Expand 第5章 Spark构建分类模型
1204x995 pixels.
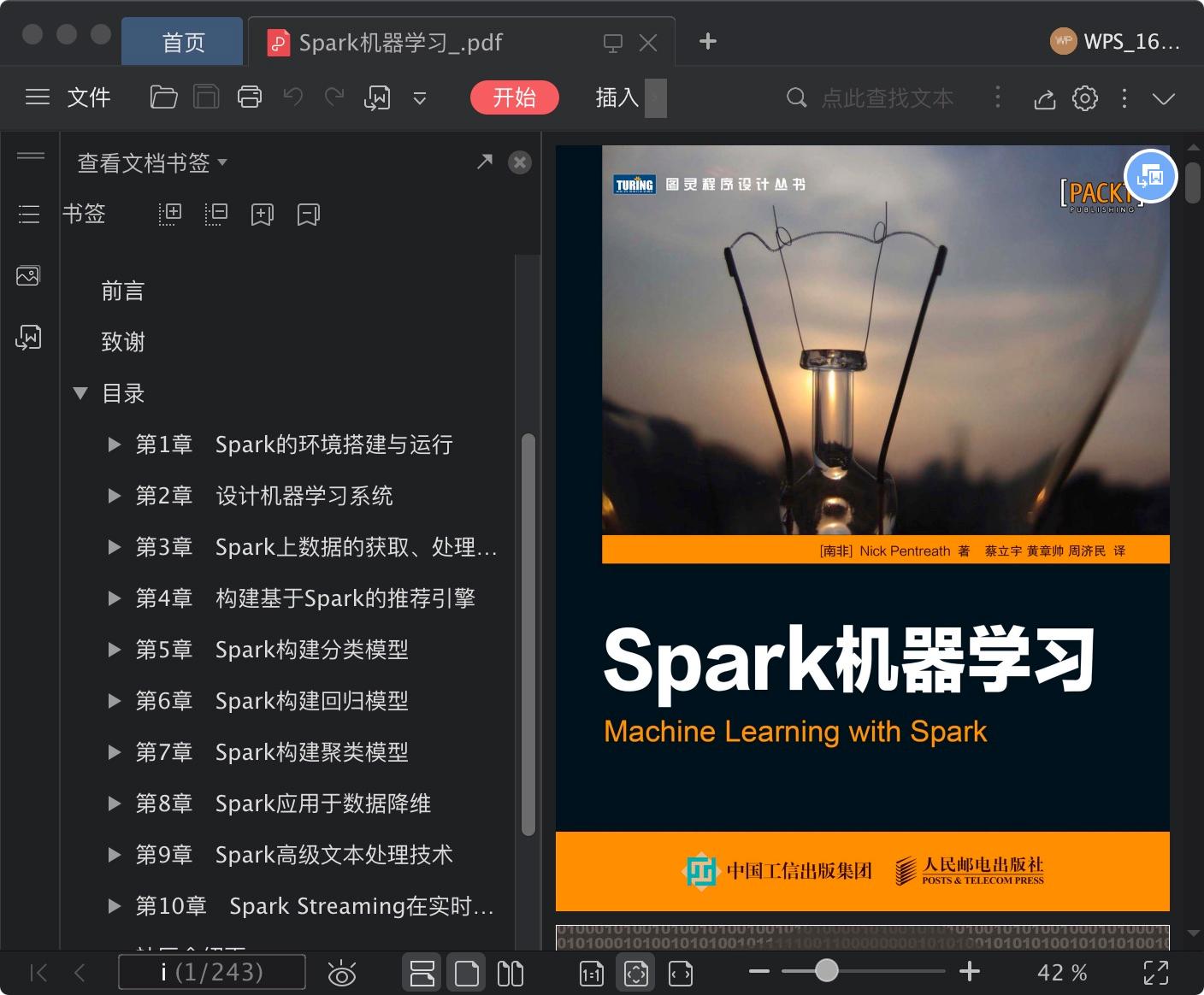click(114, 650)
